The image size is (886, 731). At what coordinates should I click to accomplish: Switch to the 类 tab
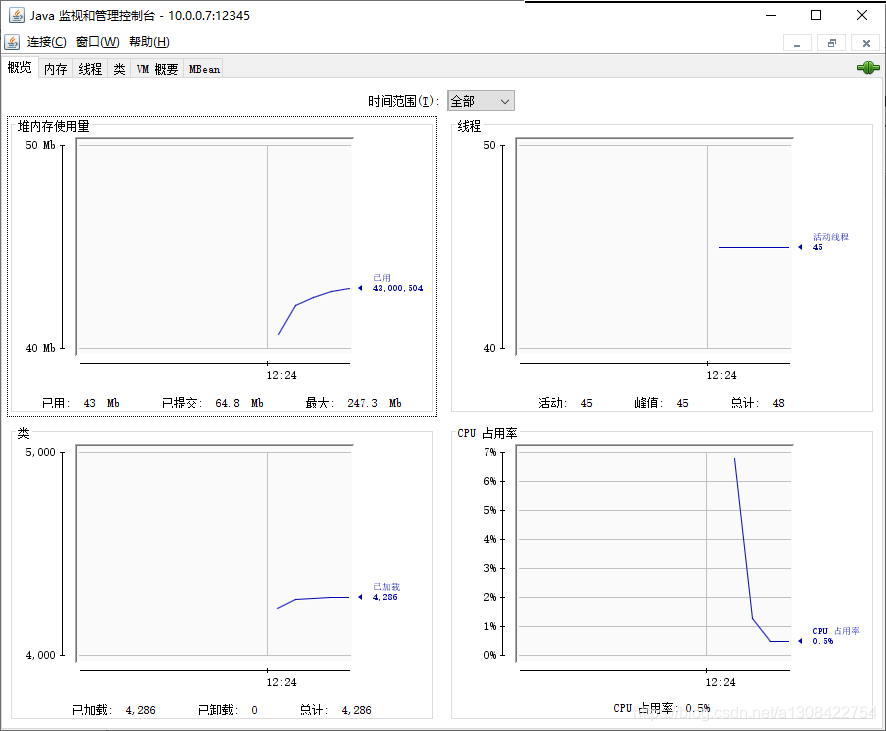[119, 68]
